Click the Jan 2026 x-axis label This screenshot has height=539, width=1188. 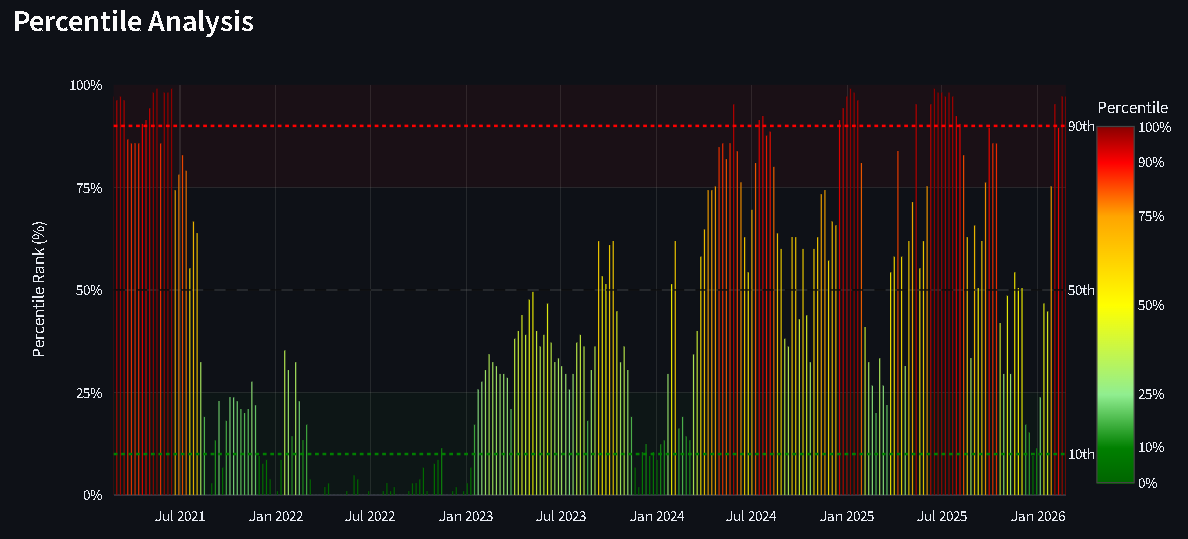click(1037, 516)
